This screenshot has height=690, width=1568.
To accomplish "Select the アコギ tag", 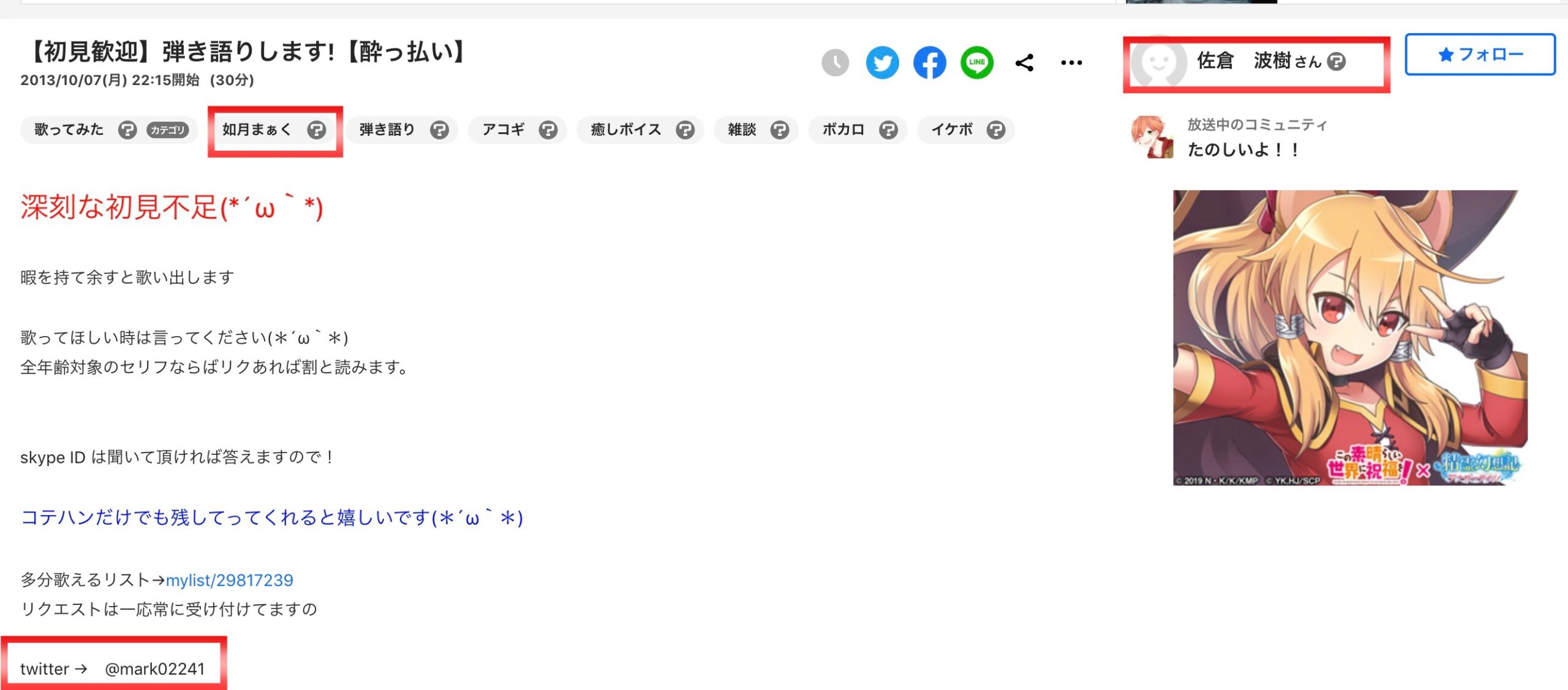I will [503, 130].
